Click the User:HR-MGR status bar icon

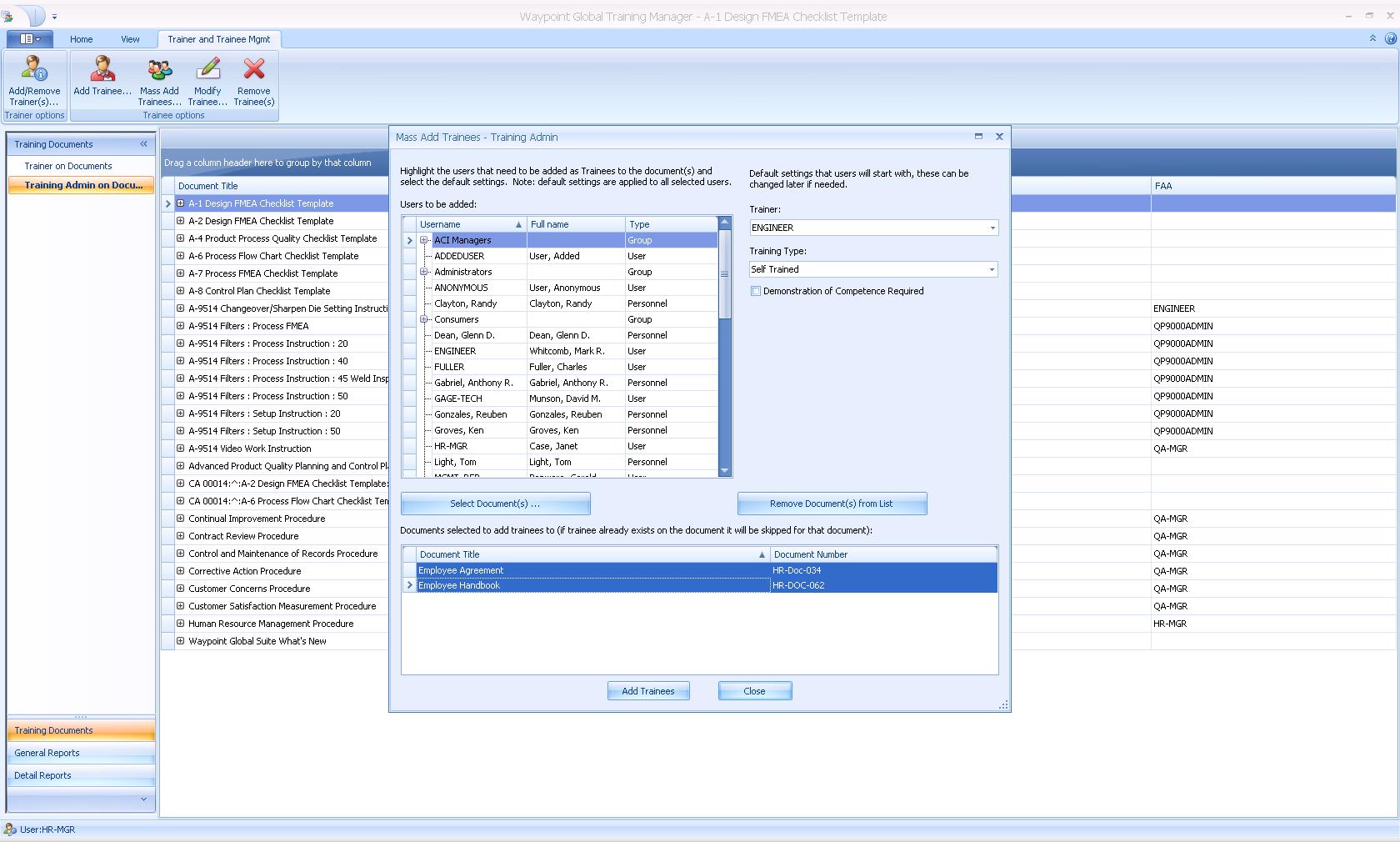pyautogui.click(x=9, y=829)
